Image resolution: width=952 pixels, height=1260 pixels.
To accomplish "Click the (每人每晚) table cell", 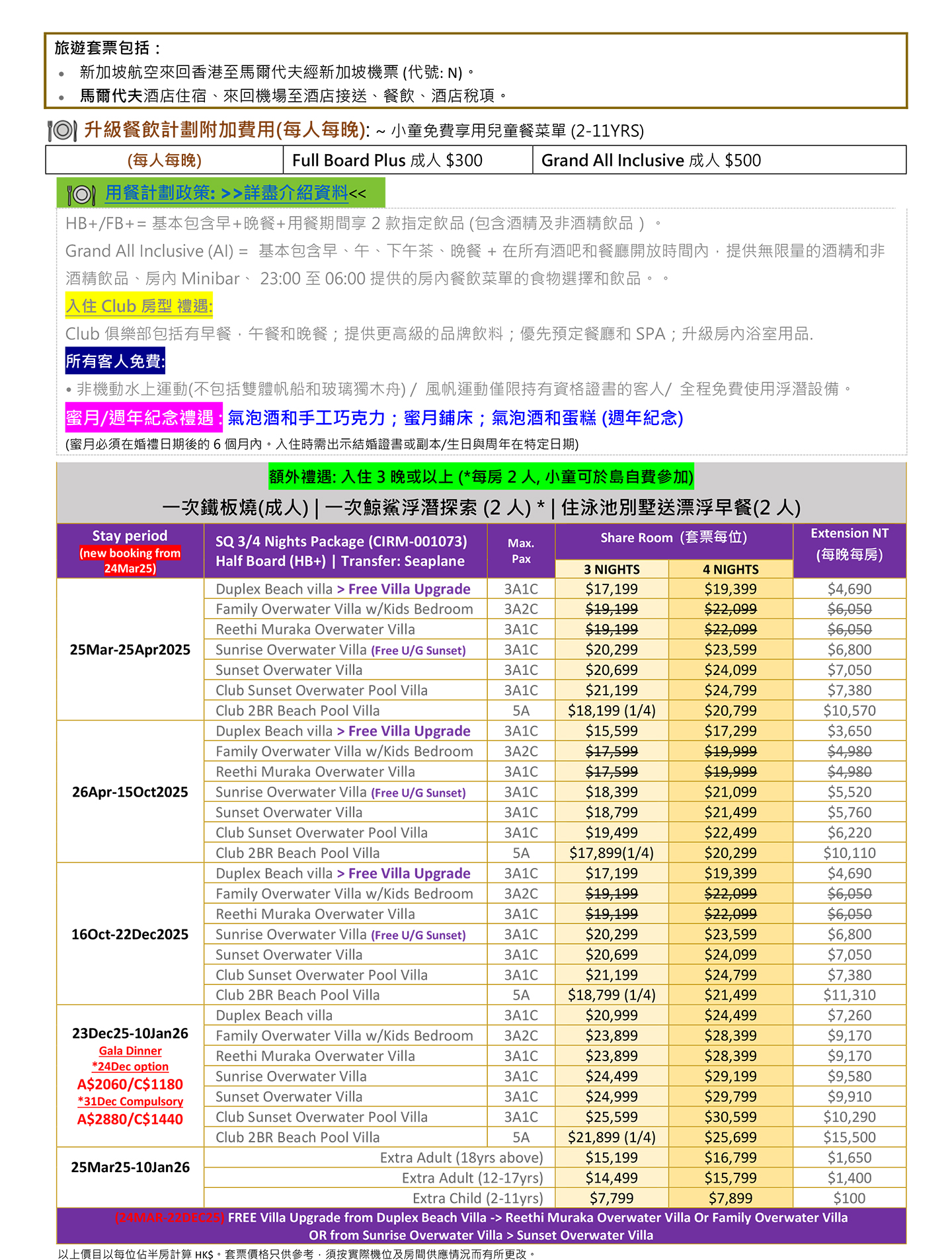I will [165, 160].
